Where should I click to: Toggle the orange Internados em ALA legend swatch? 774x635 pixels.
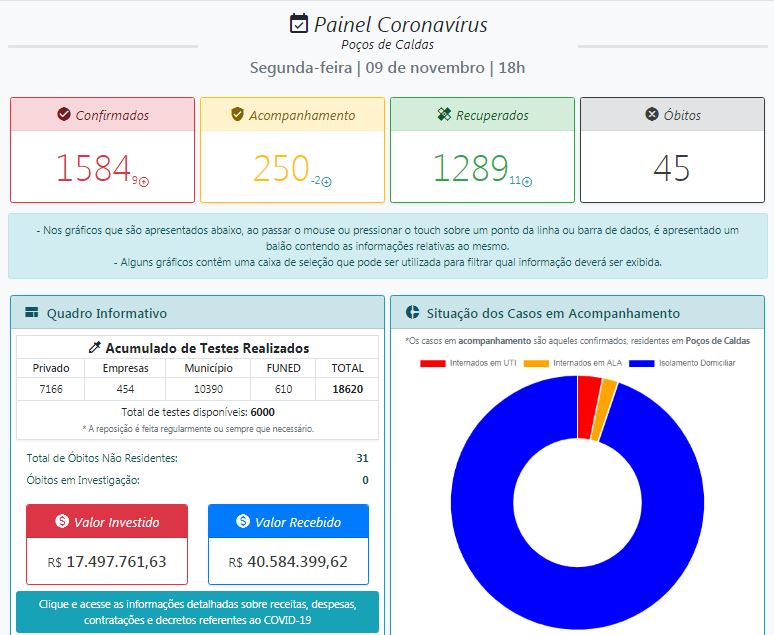(536, 363)
